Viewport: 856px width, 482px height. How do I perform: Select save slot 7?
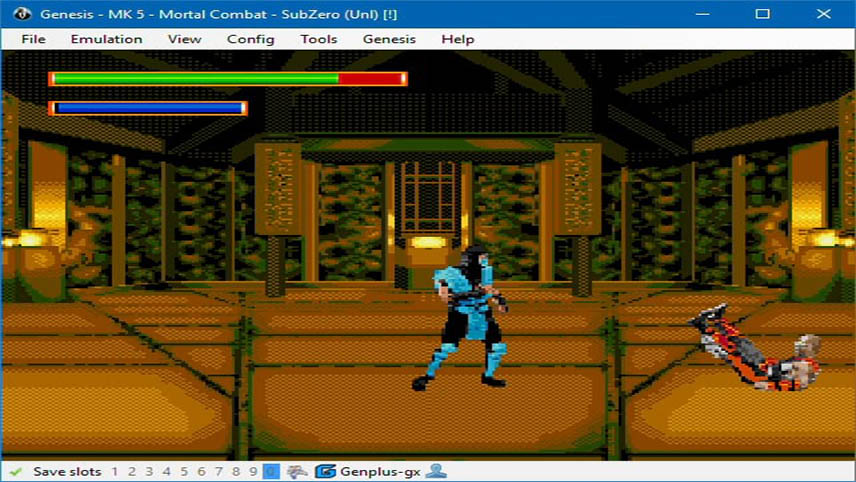[x=219, y=472]
